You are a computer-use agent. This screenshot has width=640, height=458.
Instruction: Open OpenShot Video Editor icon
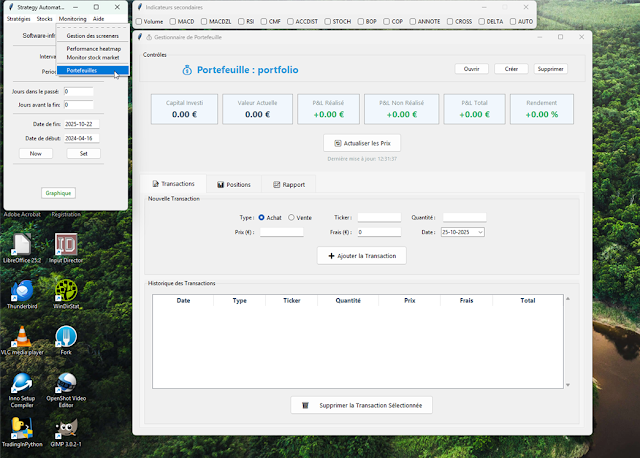tap(67, 384)
